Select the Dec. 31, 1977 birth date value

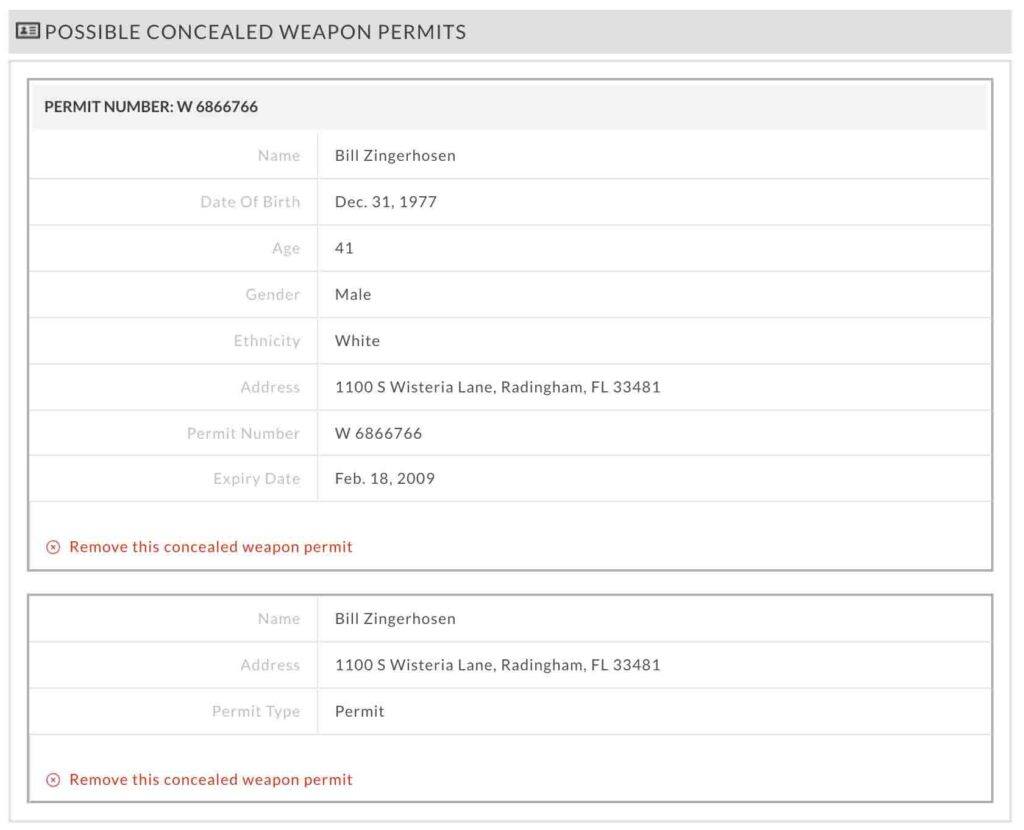385,202
